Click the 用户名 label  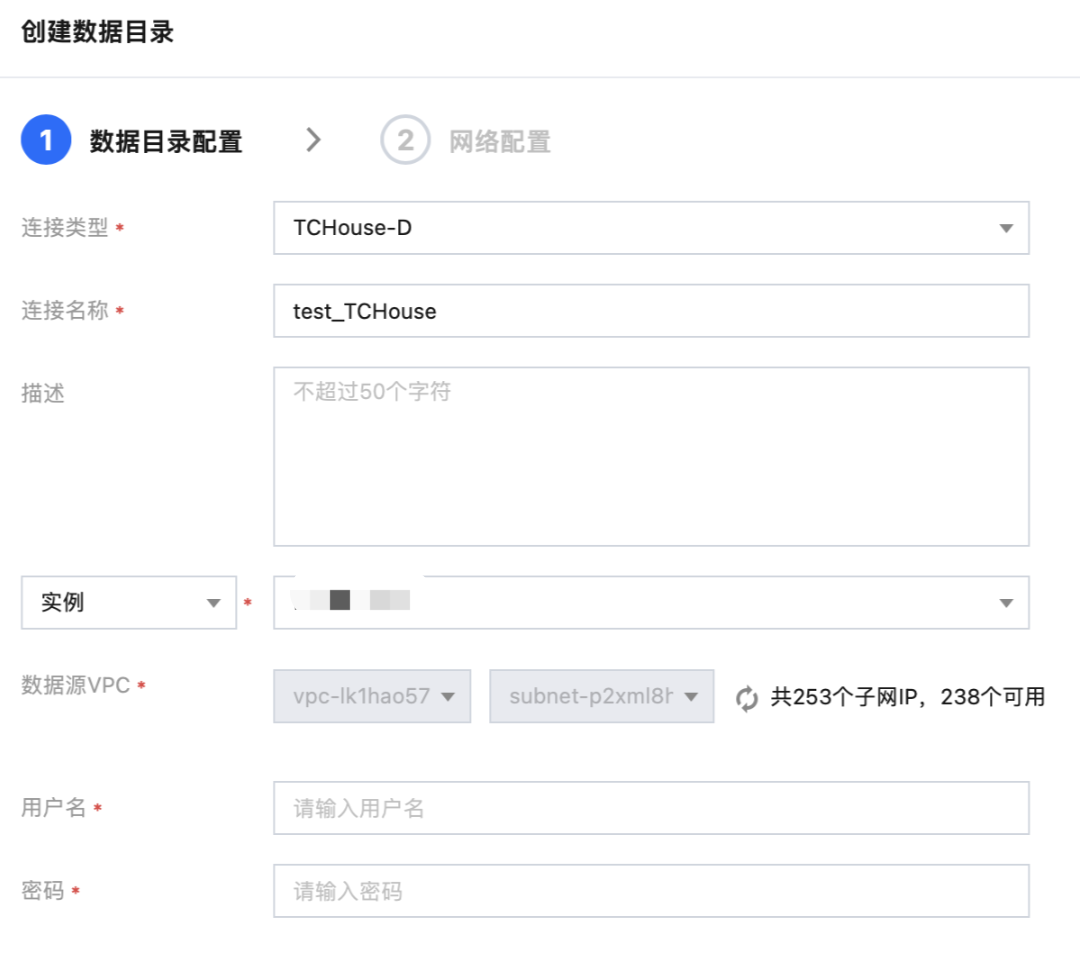(x=54, y=807)
